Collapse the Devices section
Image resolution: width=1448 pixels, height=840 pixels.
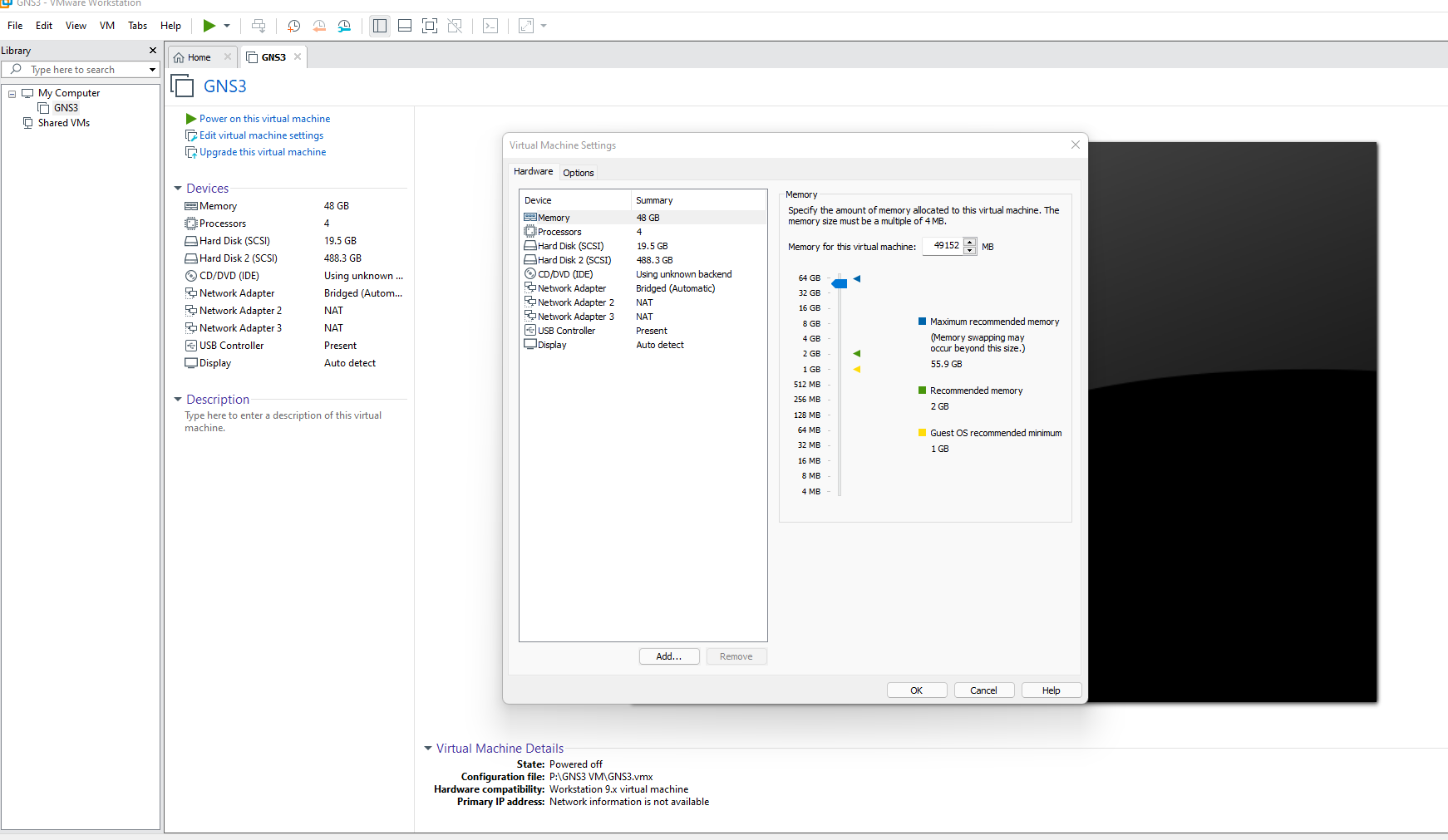[x=178, y=189]
